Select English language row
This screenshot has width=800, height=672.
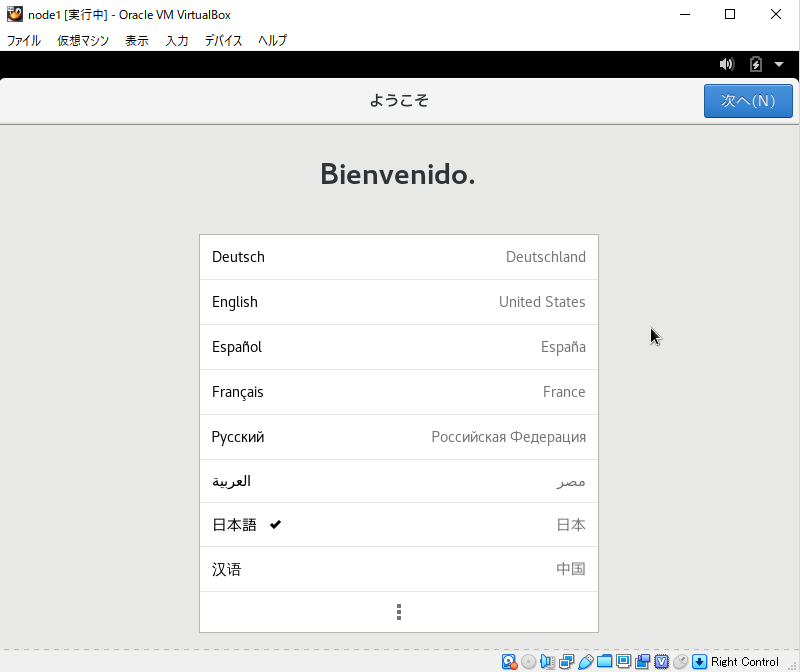pyautogui.click(x=399, y=302)
